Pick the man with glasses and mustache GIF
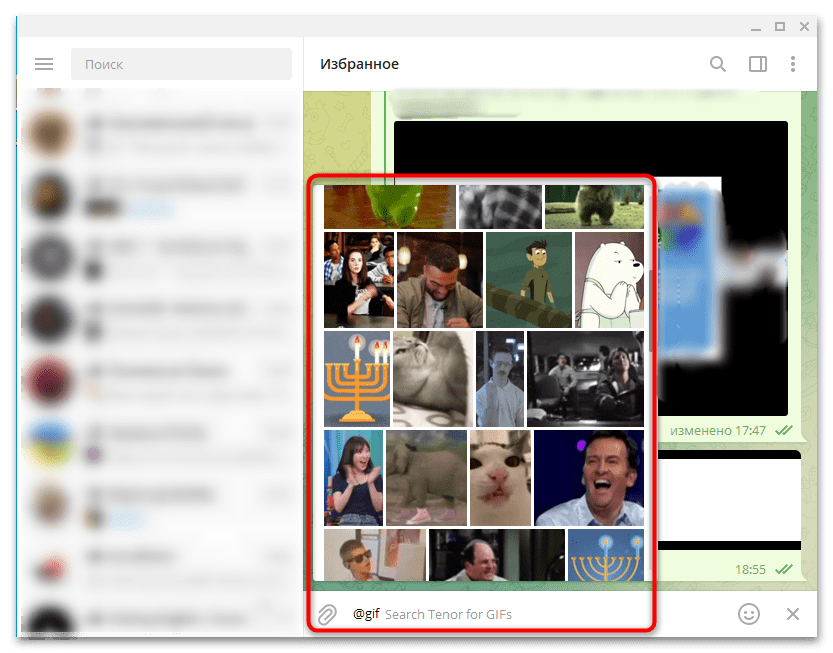 pos(500,379)
